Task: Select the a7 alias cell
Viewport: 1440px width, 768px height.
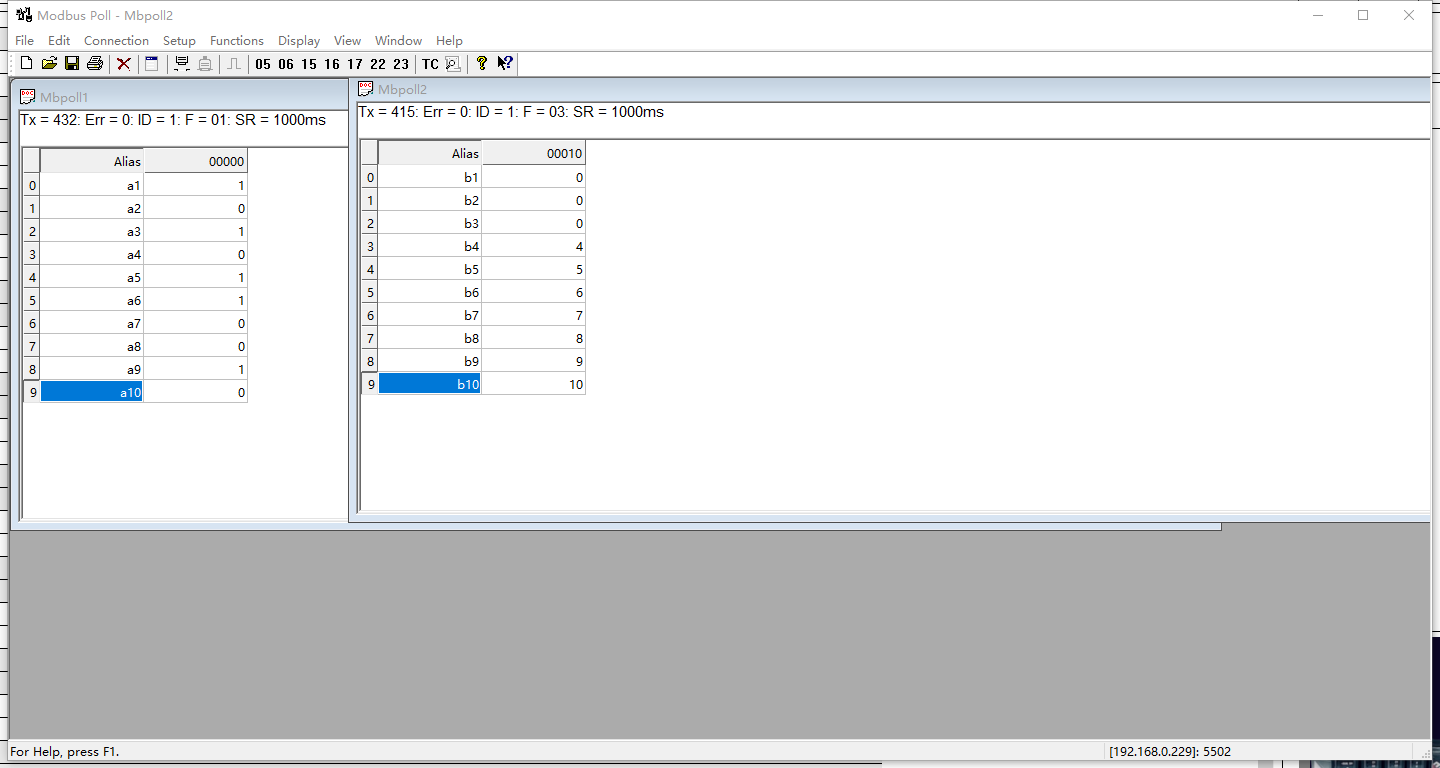Action: click(92, 323)
